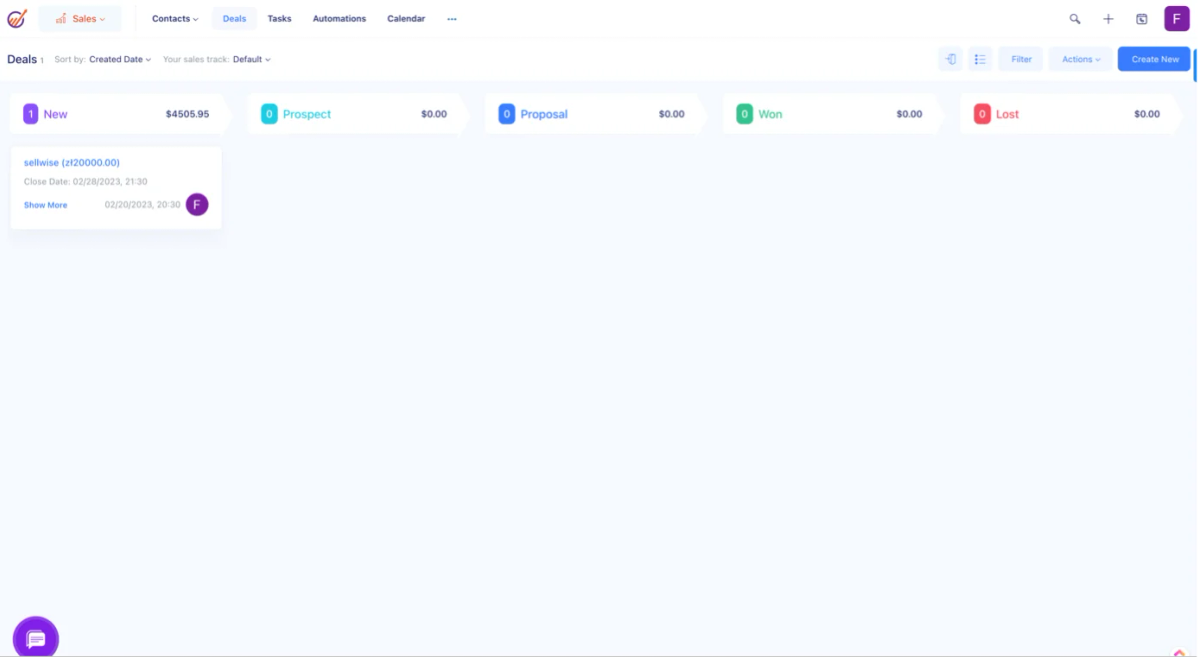1200x659 pixels.
Task: Click the Filter button
Action: 1021,59
